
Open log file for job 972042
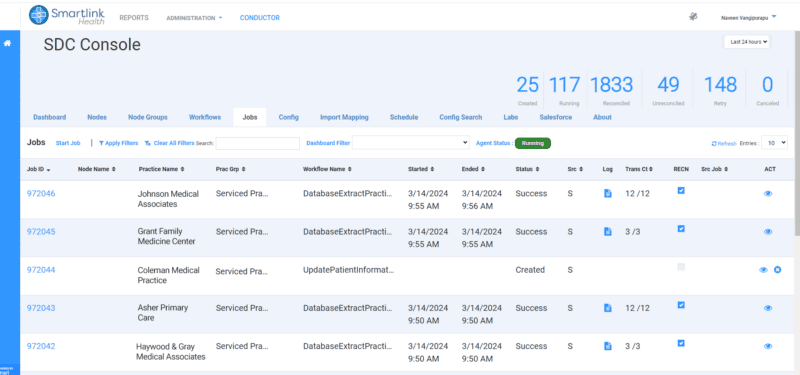click(608, 346)
